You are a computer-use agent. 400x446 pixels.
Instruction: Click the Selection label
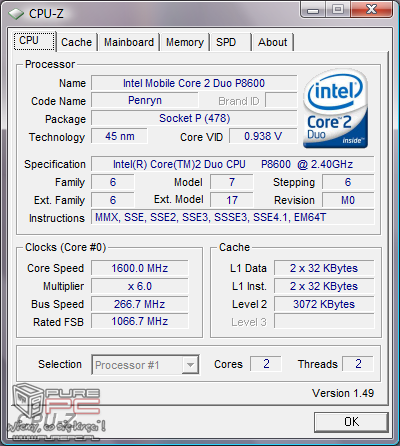click(60, 364)
